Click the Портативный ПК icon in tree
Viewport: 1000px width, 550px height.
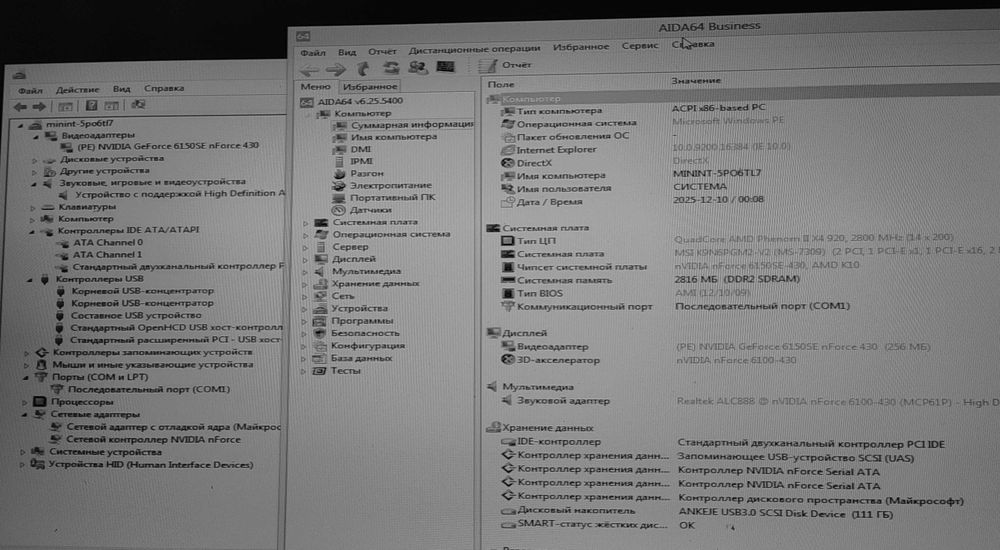coord(339,197)
